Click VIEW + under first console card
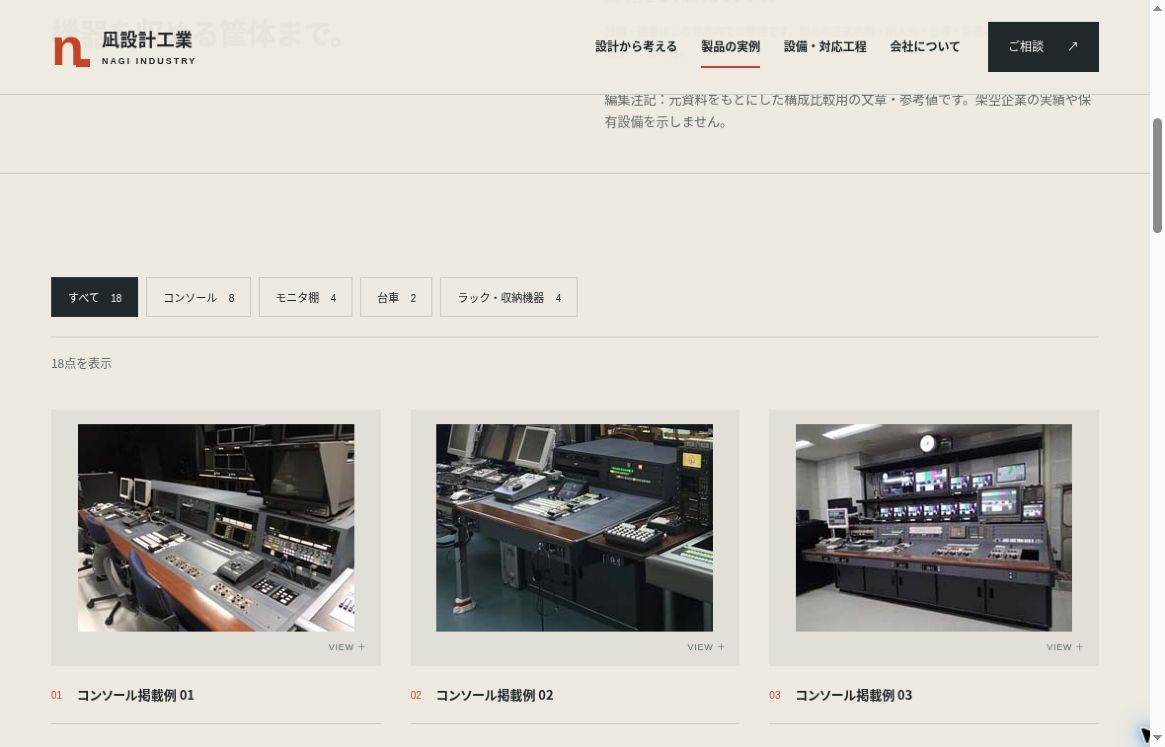This screenshot has height=747, width=1165. click(x=347, y=647)
